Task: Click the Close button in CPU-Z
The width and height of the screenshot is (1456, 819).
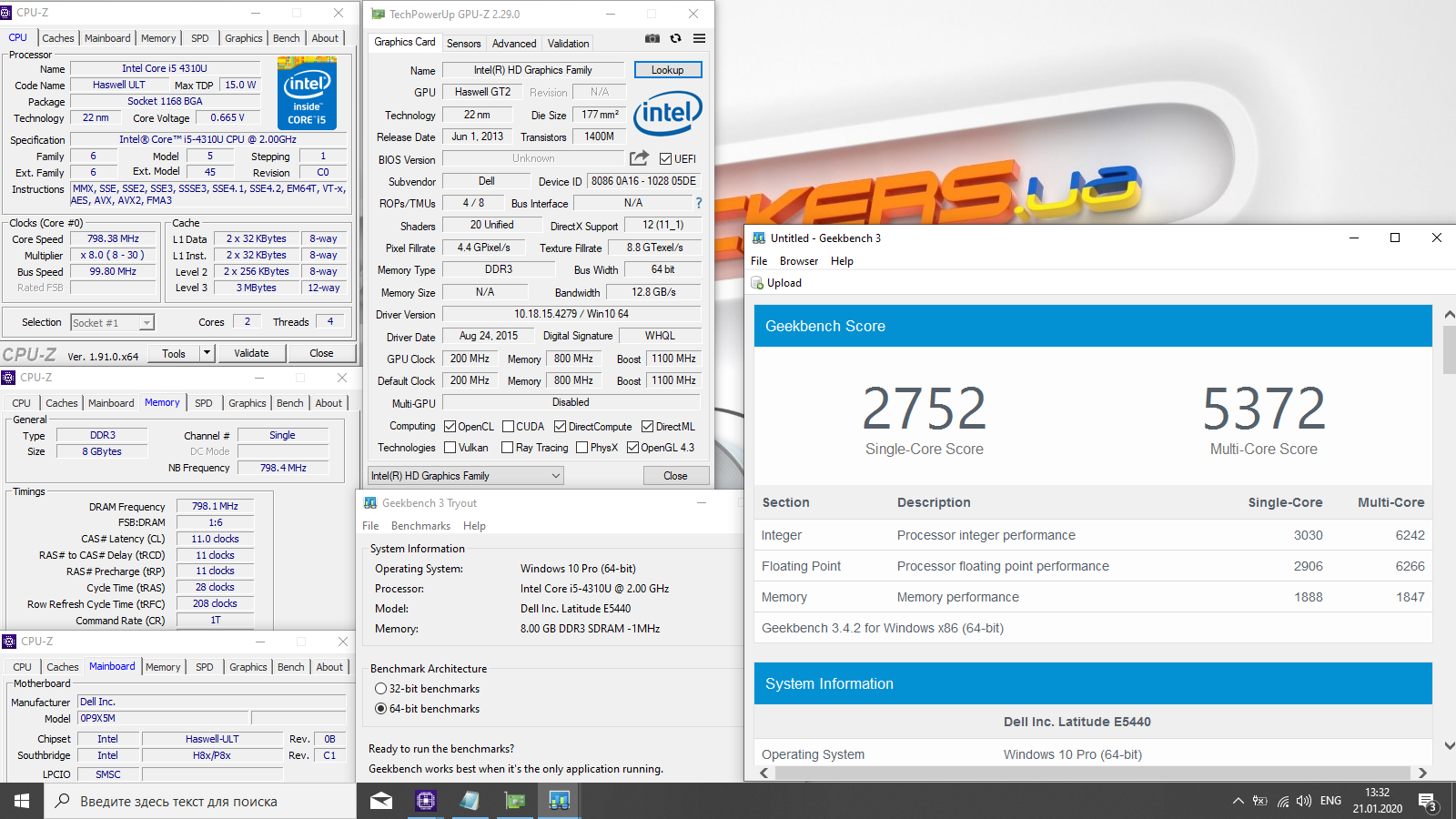Action: 321,353
